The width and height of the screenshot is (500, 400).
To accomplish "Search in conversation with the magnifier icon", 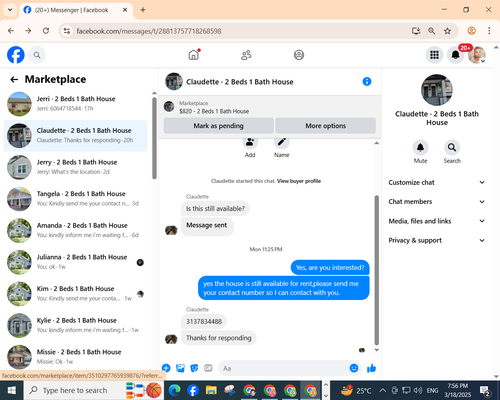I will coord(452,147).
